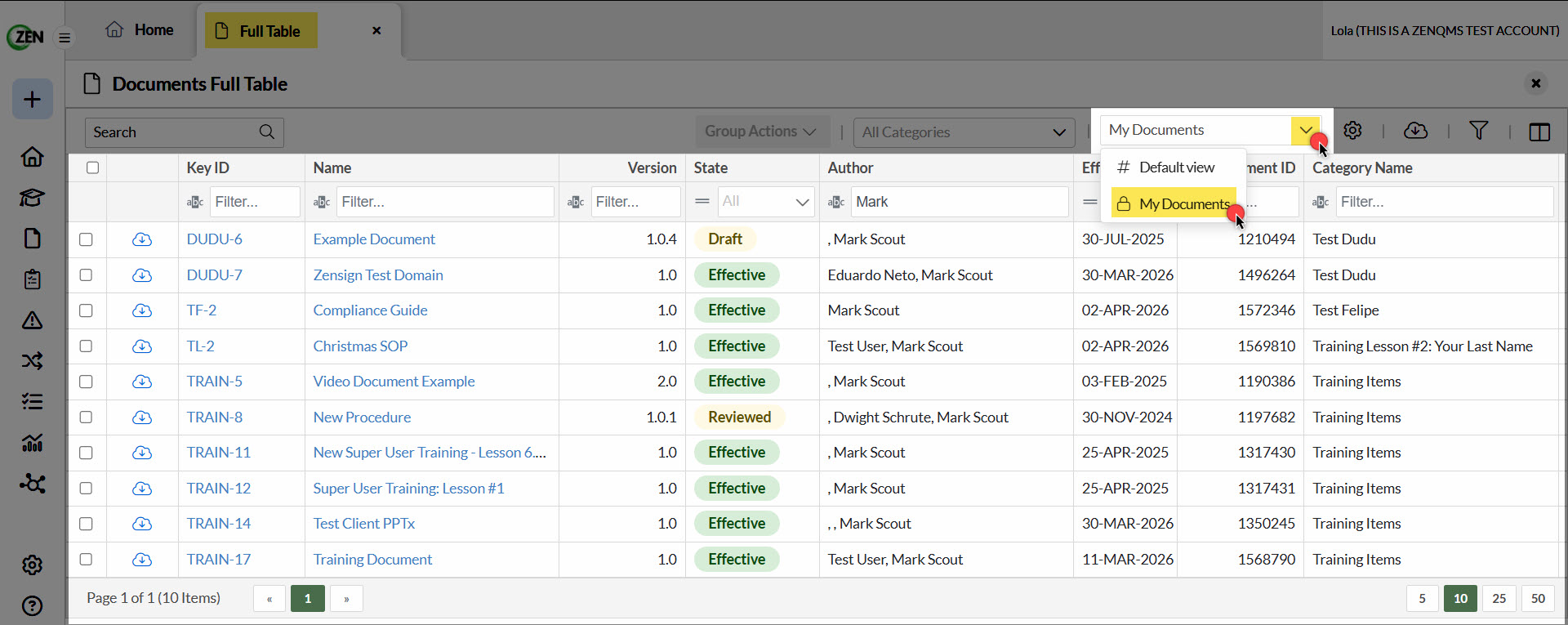Open the settings gear in left sidebar
Viewport: 1568px width, 625px height.
[x=33, y=565]
